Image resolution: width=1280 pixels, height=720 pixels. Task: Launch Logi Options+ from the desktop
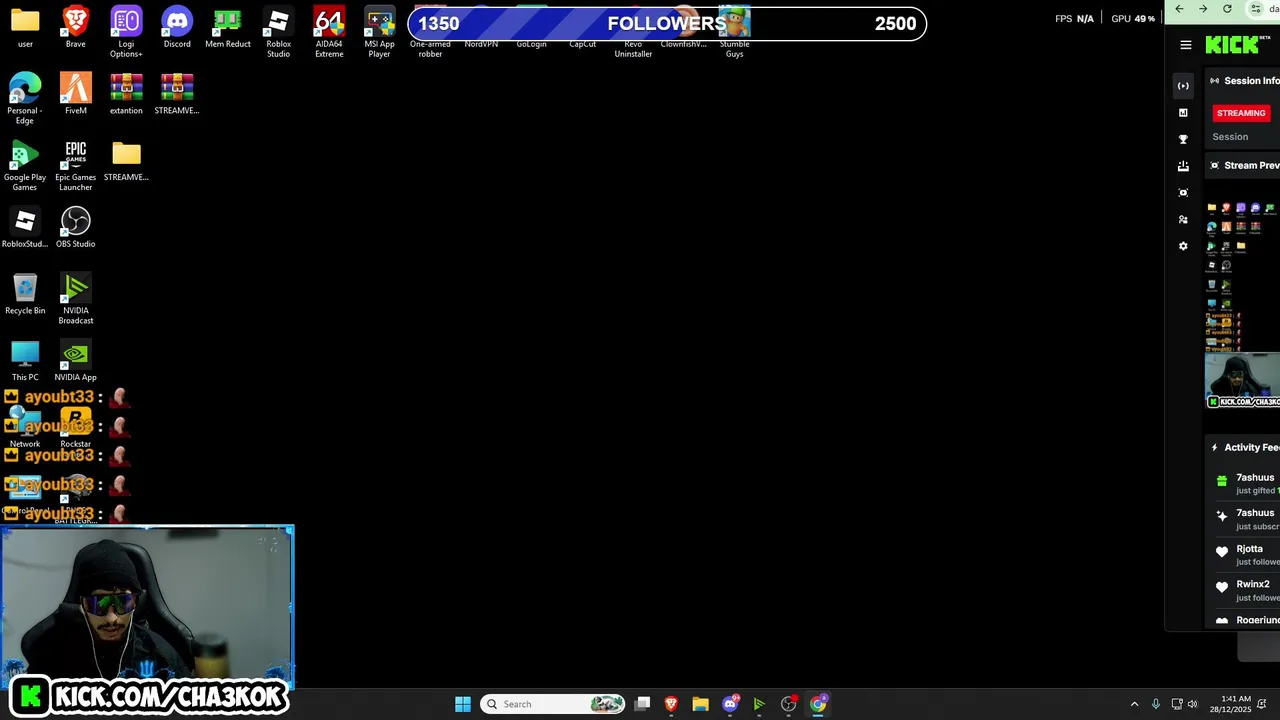(126, 32)
